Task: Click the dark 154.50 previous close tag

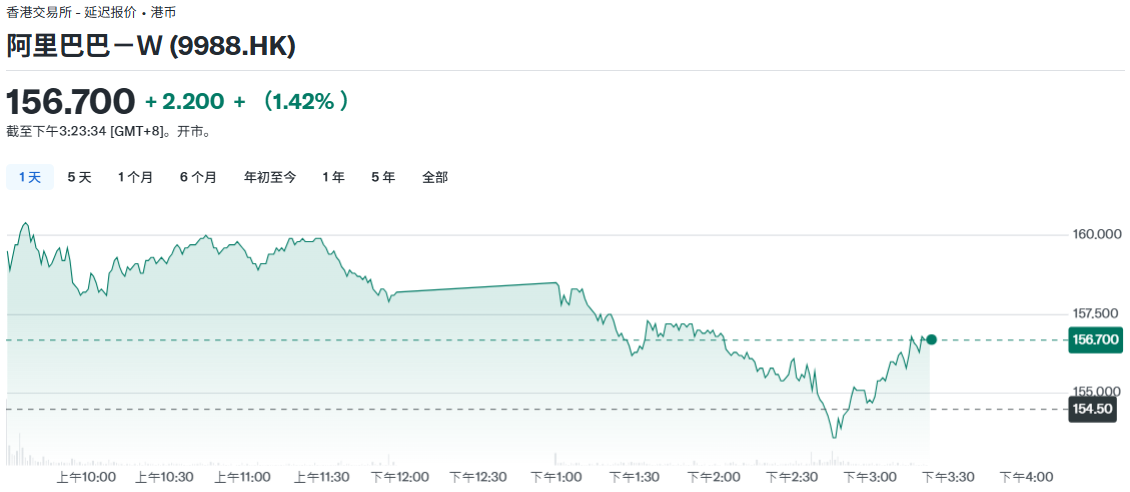Action: coord(1092,409)
